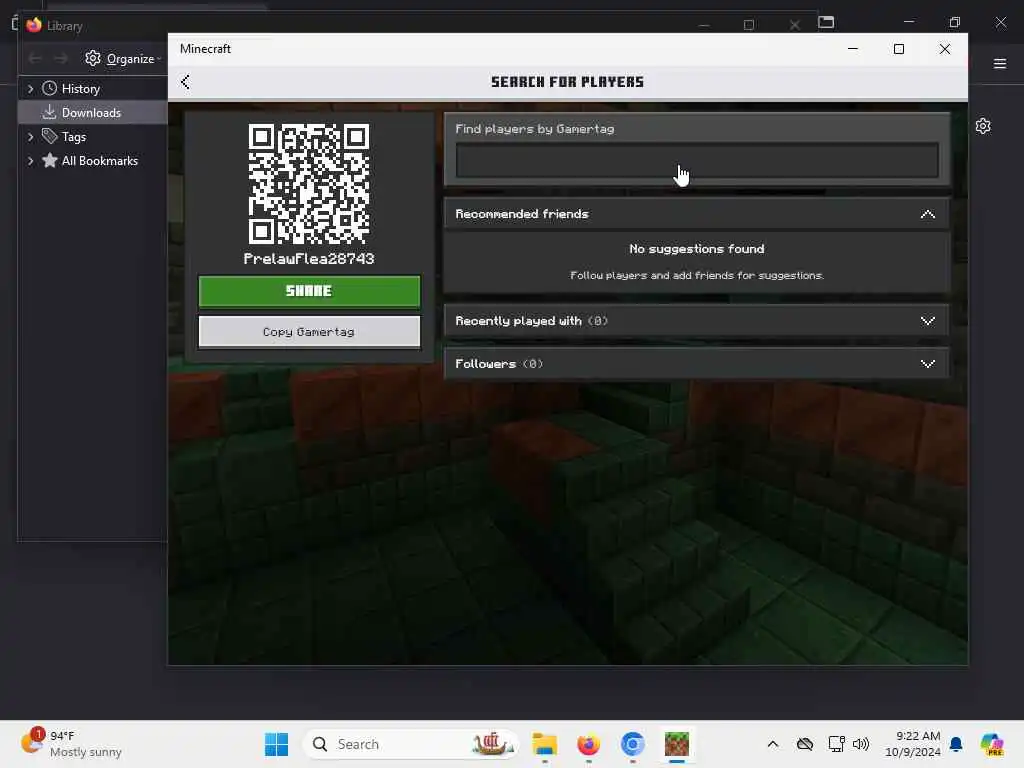The width and height of the screenshot is (1024, 768).
Task: Maximize the Minecraft window
Action: coord(899,49)
